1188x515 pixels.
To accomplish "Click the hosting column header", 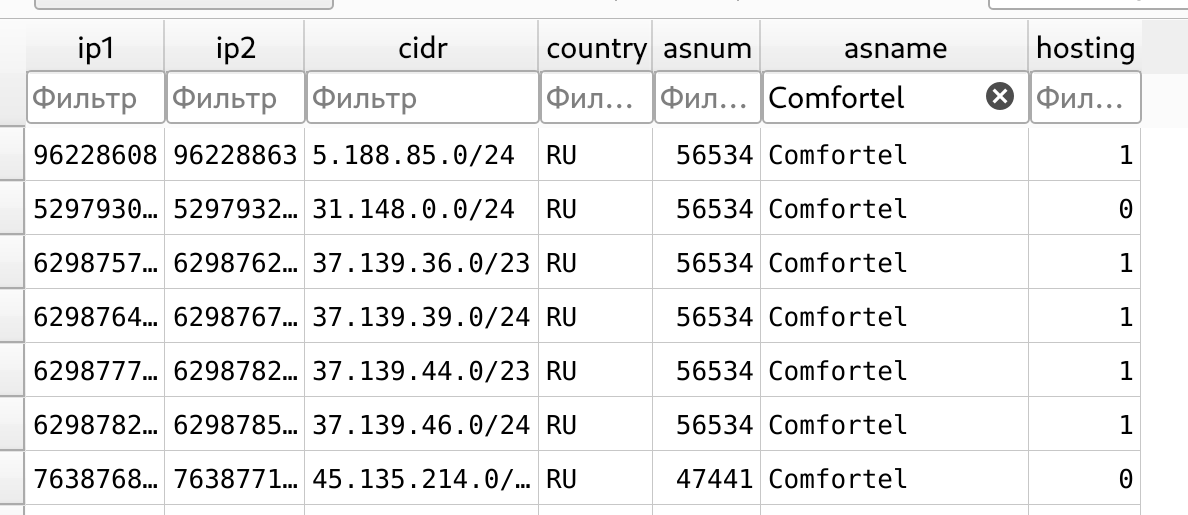I will click(1085, 48).
